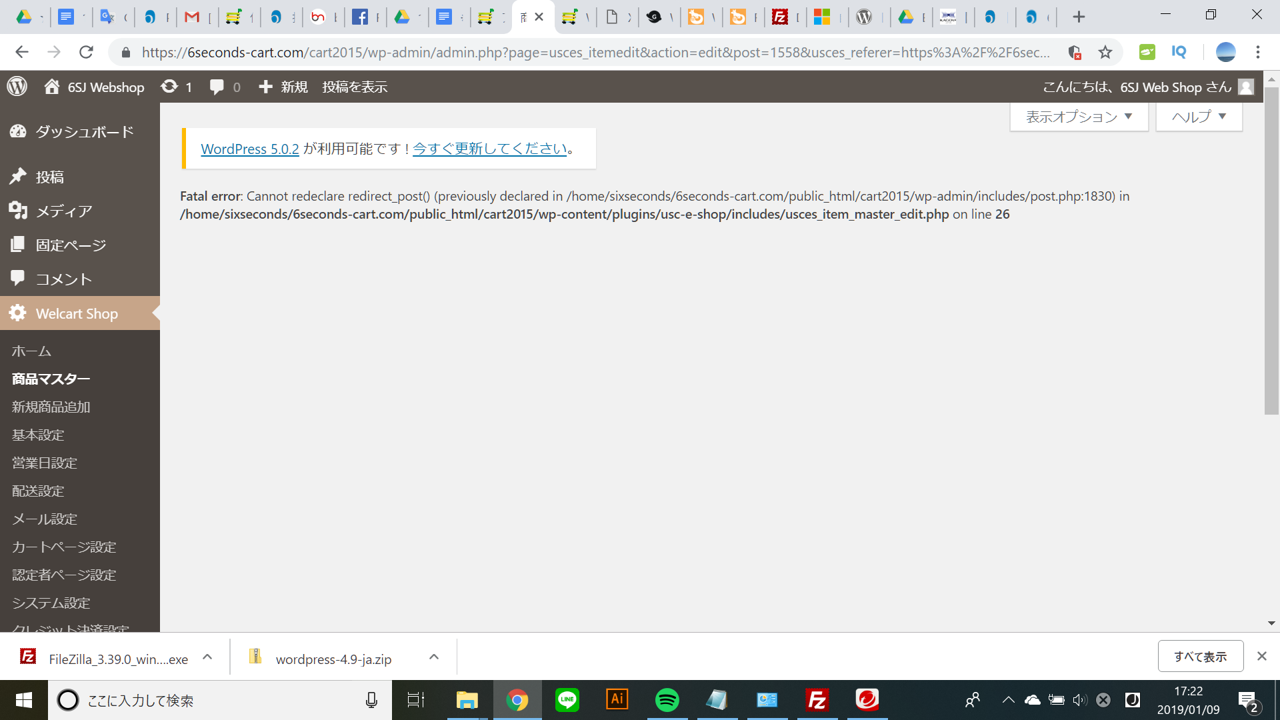Image resolution: width=1280 pixels, height=720 pixels.
Task: Open the WordPress 5.0.2 link
Action: pos(250,148)
